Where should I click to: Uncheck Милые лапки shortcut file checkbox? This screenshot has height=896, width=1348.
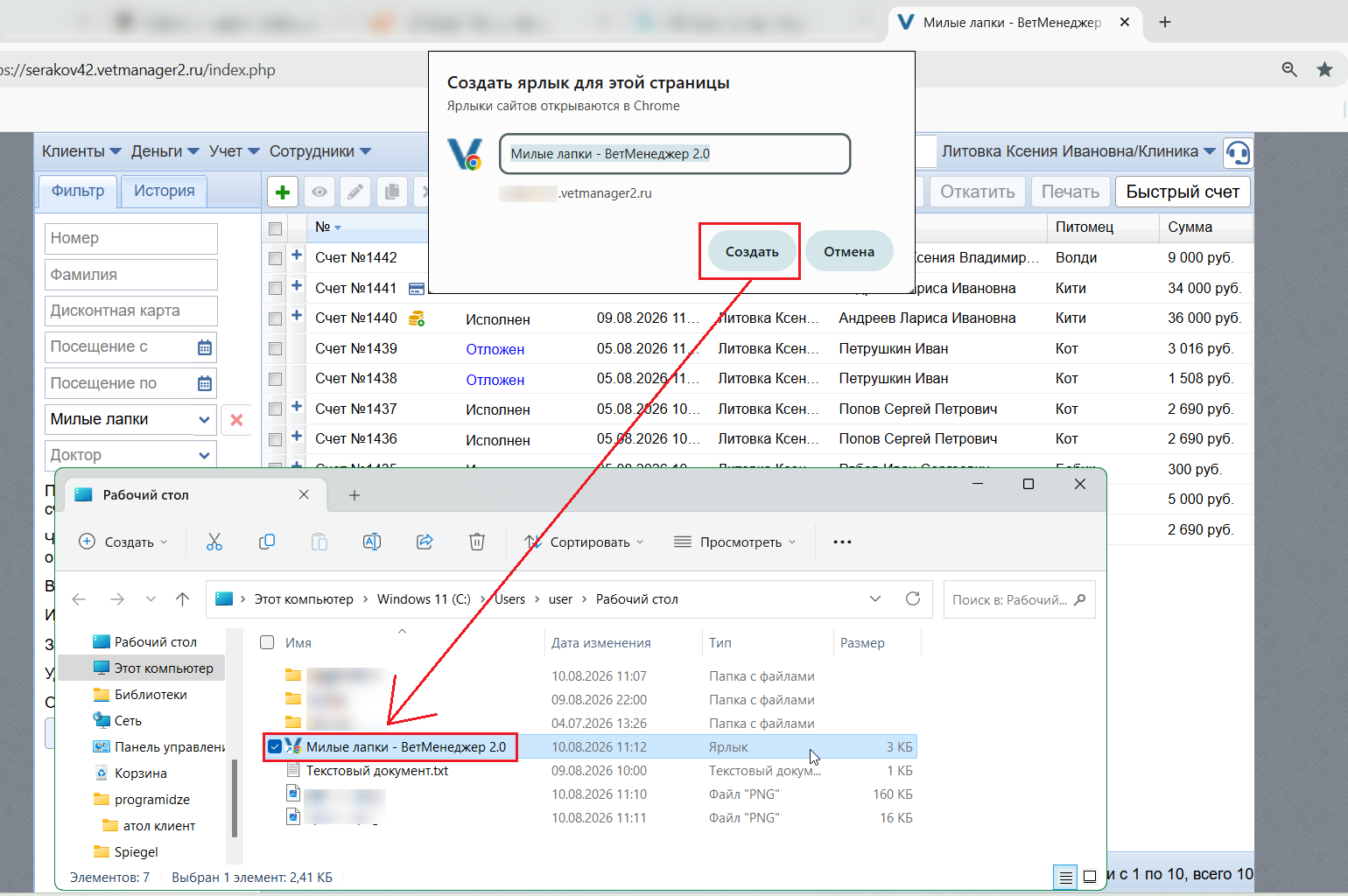click(275, 746)
